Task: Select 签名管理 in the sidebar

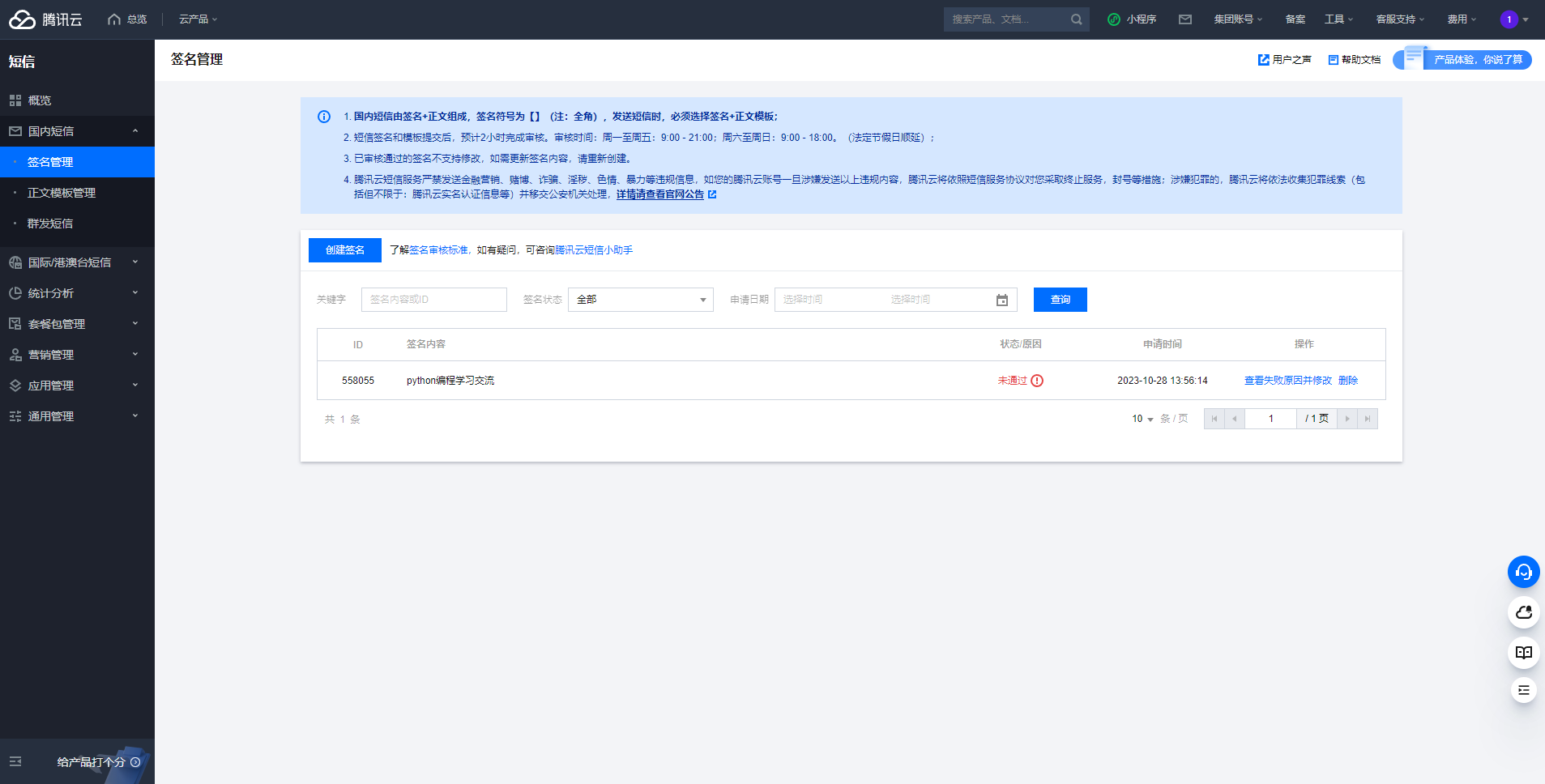Action: (77, 162)
